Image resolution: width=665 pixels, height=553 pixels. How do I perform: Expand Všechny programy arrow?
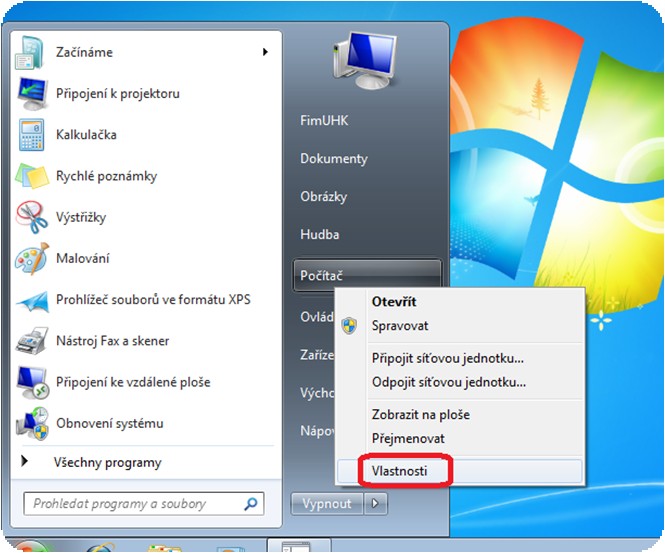[x=25, y=461]
